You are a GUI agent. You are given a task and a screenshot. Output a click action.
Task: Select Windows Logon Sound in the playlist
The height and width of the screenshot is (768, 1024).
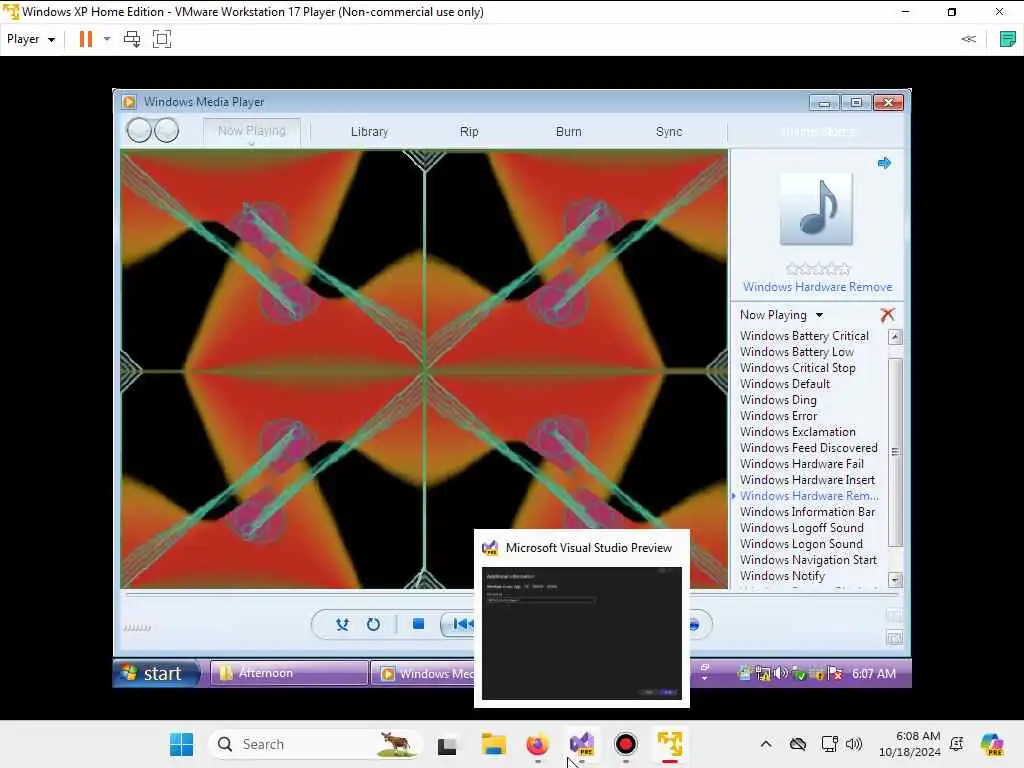801,544
